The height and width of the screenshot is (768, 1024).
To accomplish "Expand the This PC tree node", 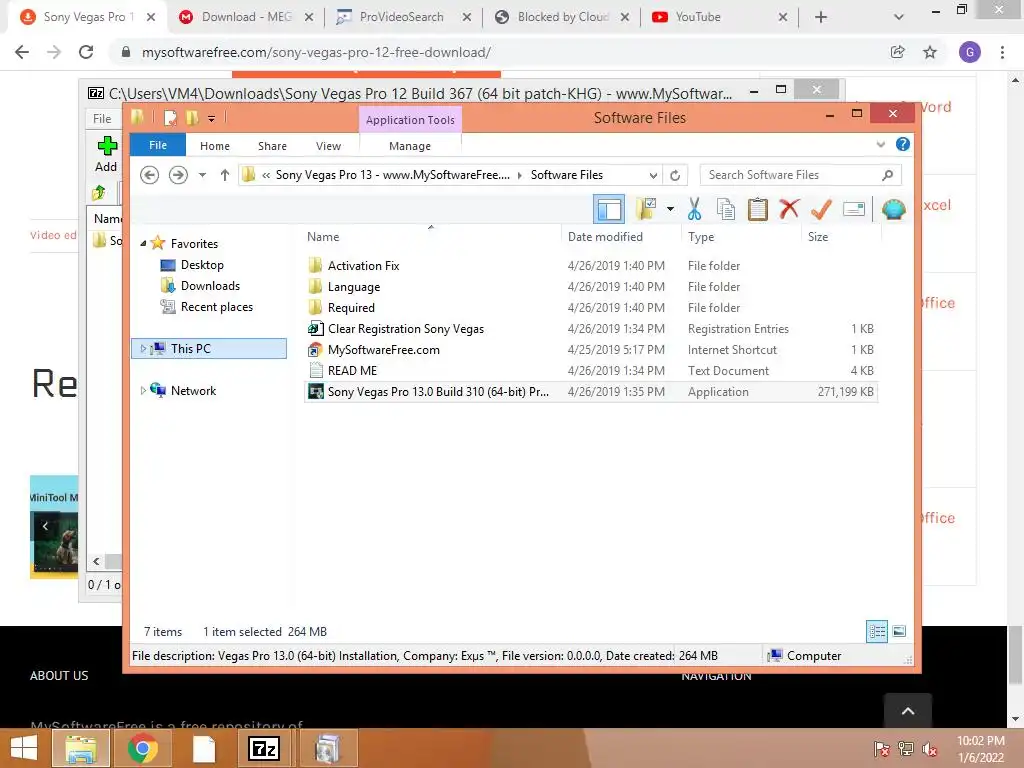I will click(x=143, y=348).
